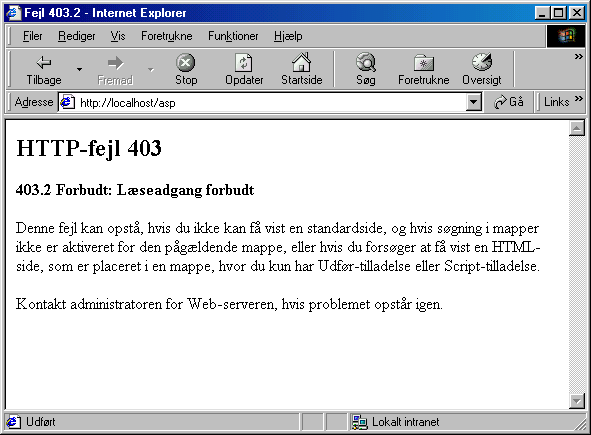Click the page icon in the address bar
This screenshot has height=435, width=591.
pos(67,102)
